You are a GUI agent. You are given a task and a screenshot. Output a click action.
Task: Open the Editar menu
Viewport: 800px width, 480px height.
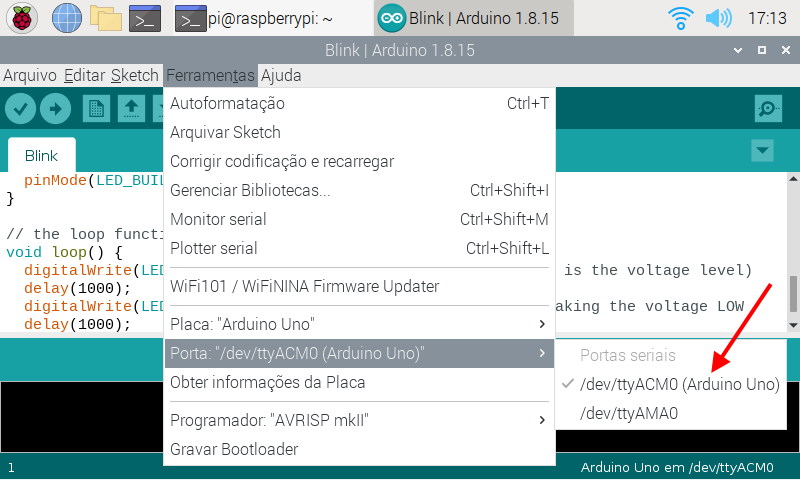84,75
